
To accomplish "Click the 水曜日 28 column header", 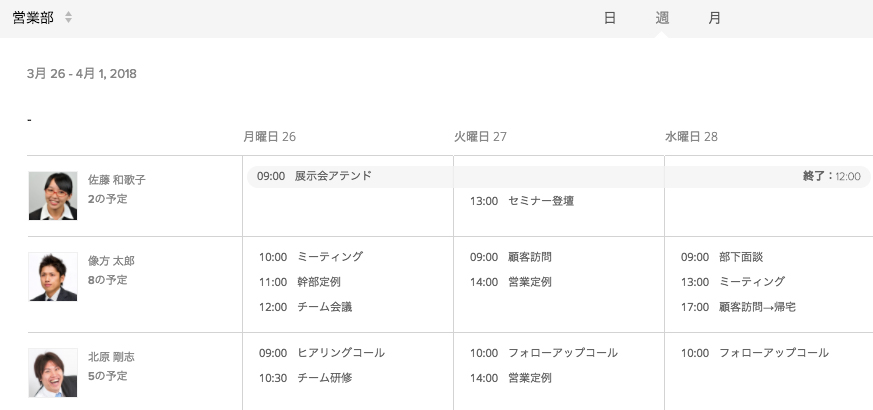I will pos(691,137).
